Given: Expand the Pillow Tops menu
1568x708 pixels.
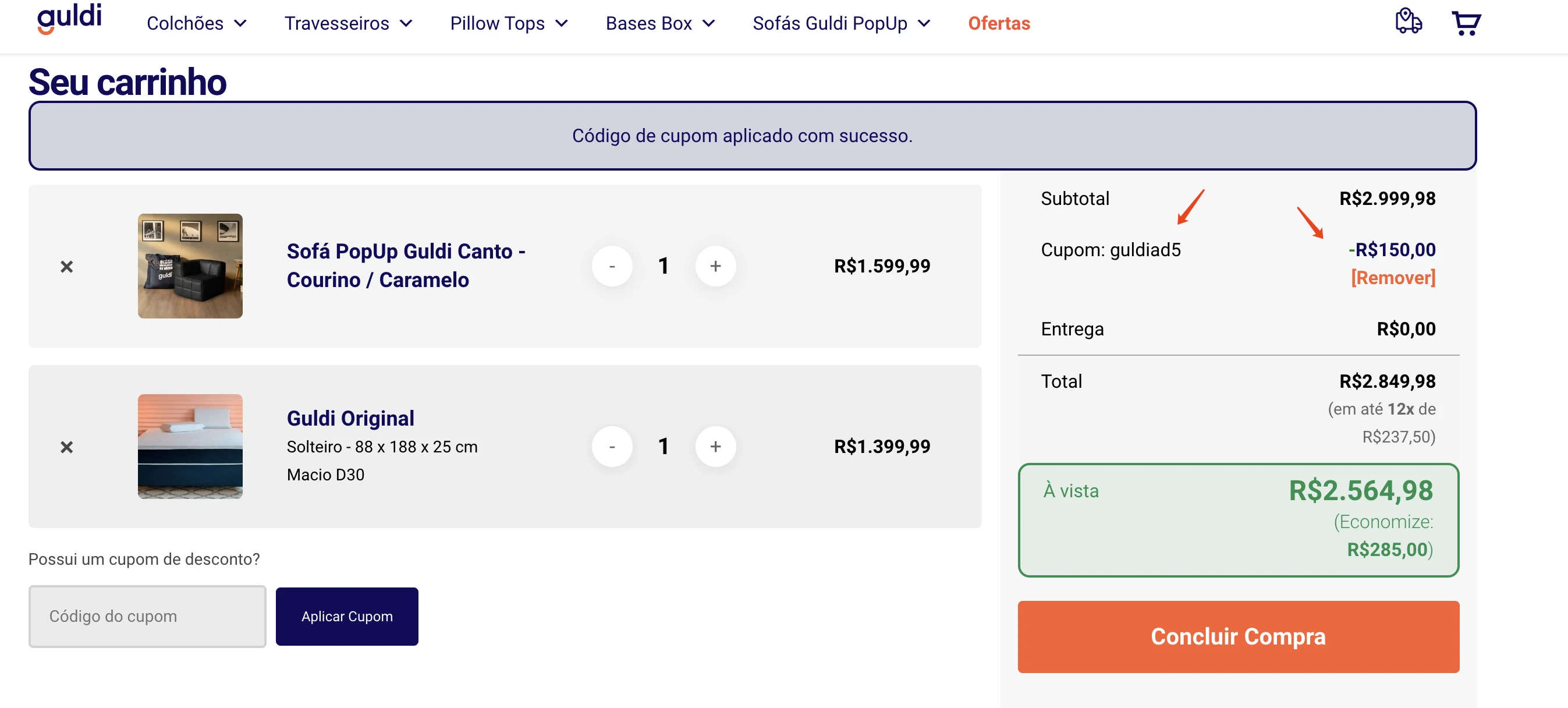Looking at the screenshot, I should pyautogui.click(x=509, y=23).
